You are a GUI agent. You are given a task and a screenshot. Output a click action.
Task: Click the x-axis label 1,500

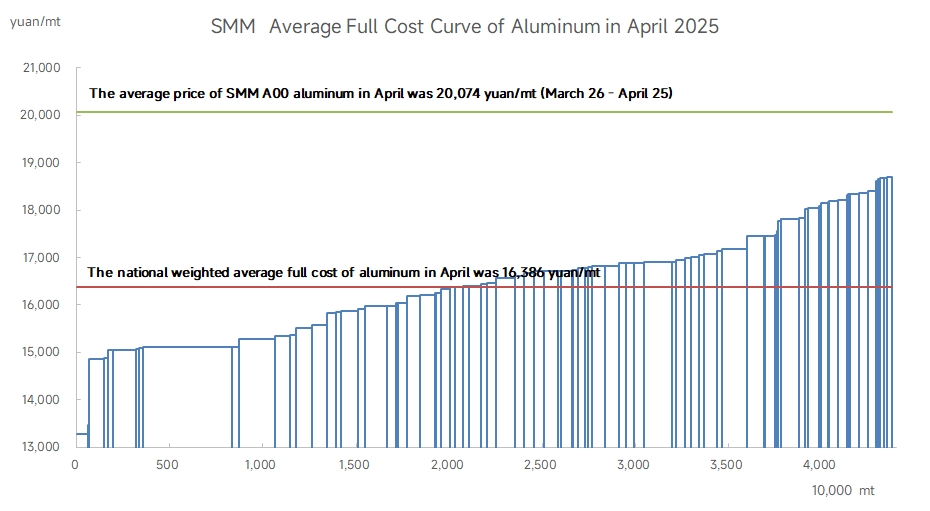coord(354,465)
